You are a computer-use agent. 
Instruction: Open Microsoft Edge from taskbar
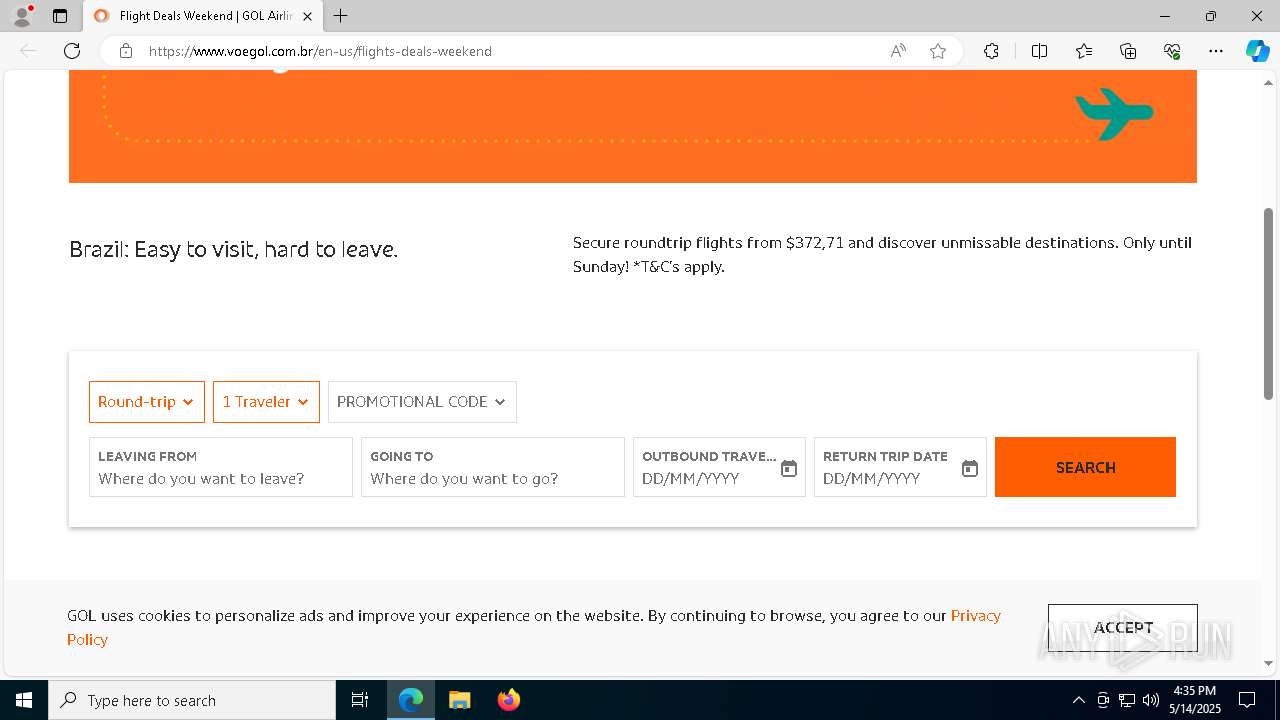tap(411, 700)
